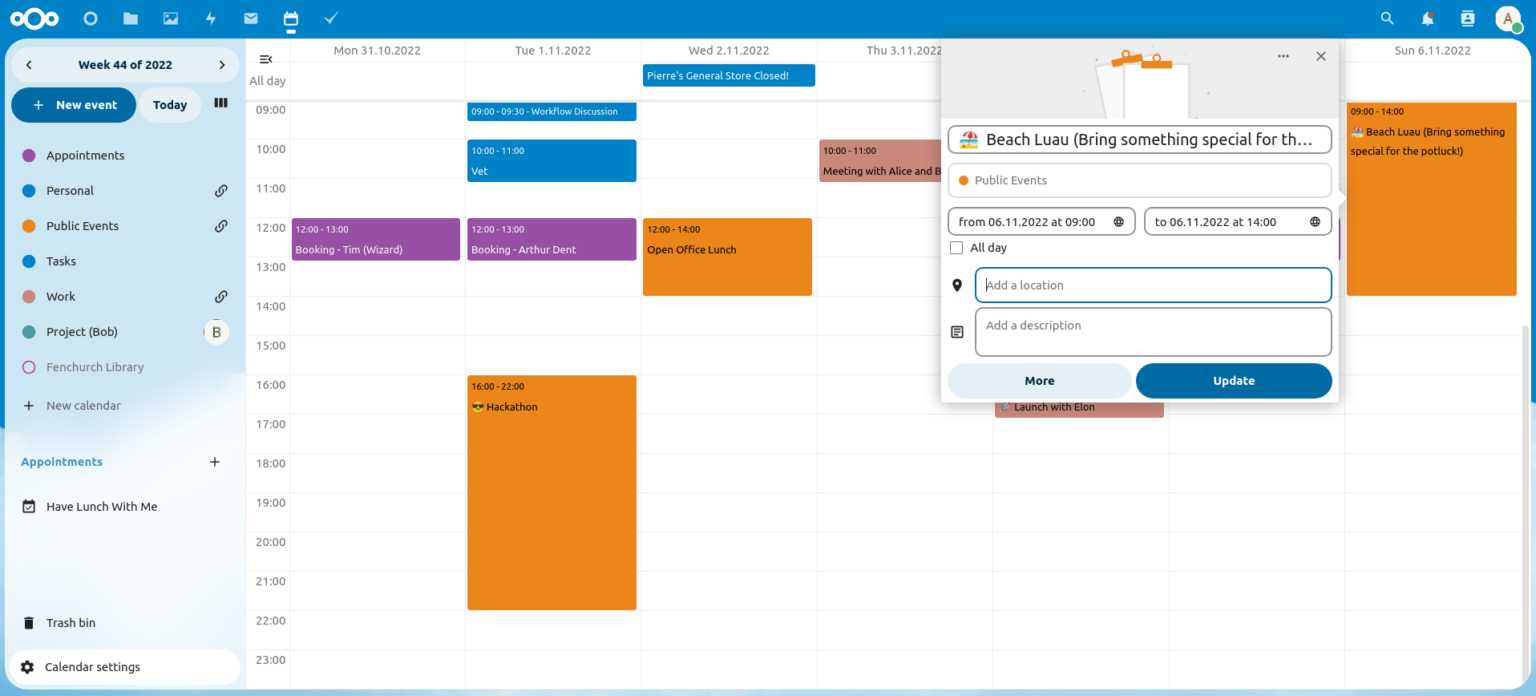1536x696 pixels.
Task: Collapse the all-day row with the arrows icon
Action: (264, 58)
